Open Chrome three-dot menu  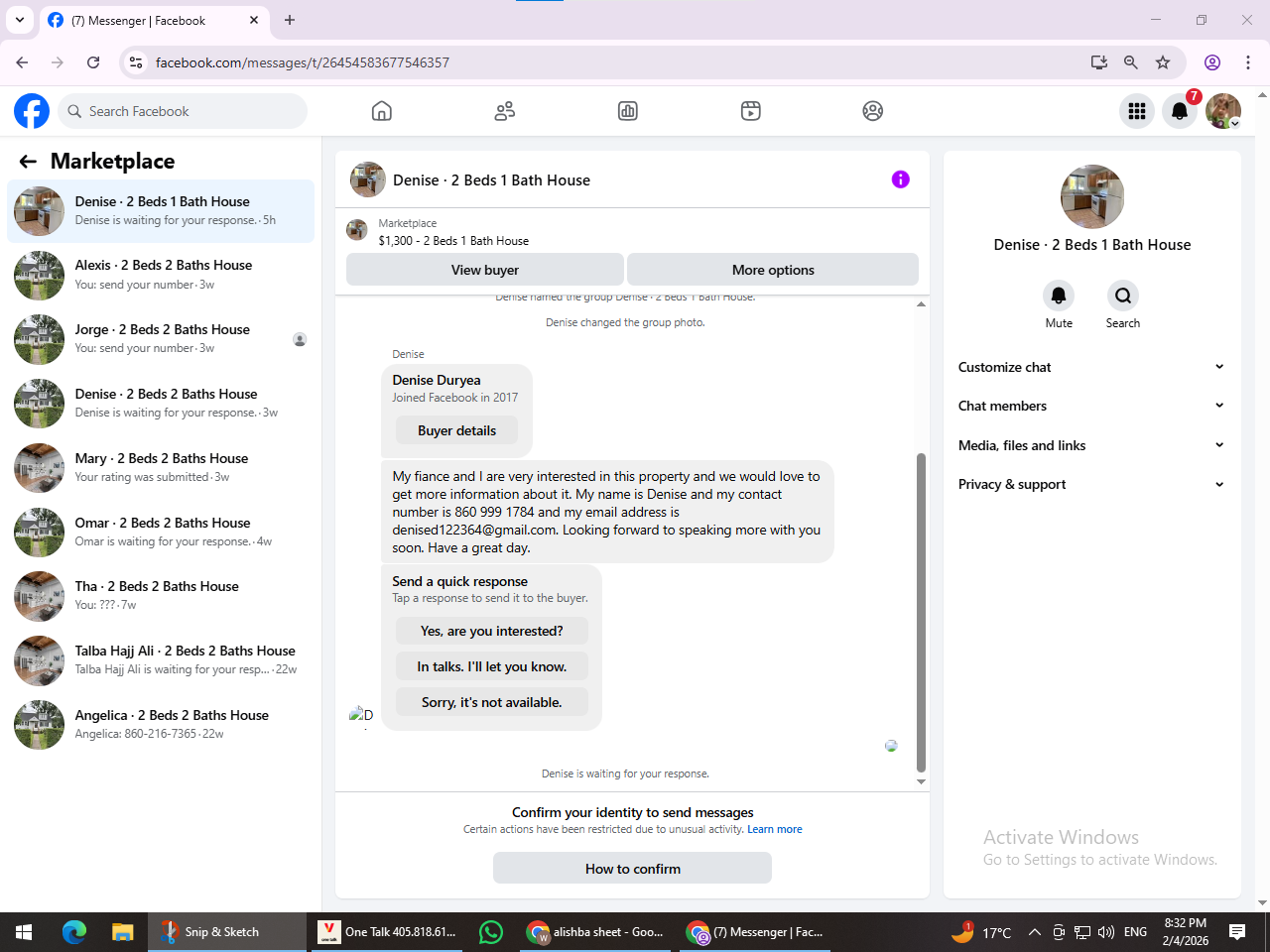click(x=1248, y=62)
